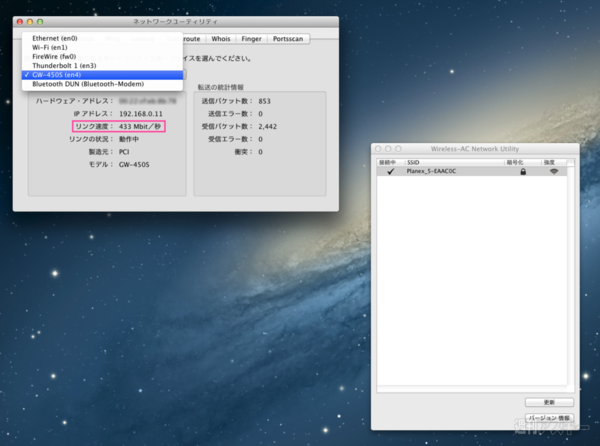Choose the checked GW-450S (en4) entry
This screenshot has height=446, width=600.
[x=58, y=75]
